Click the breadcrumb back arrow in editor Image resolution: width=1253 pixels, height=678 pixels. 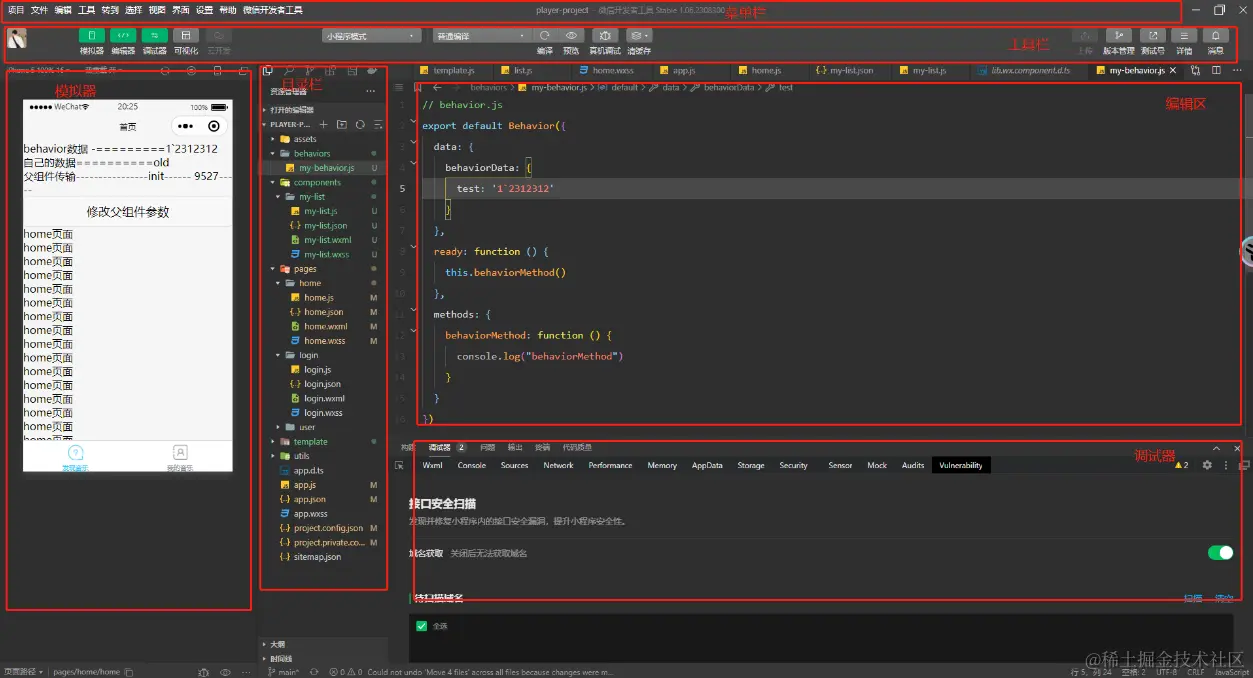(438, 88)
